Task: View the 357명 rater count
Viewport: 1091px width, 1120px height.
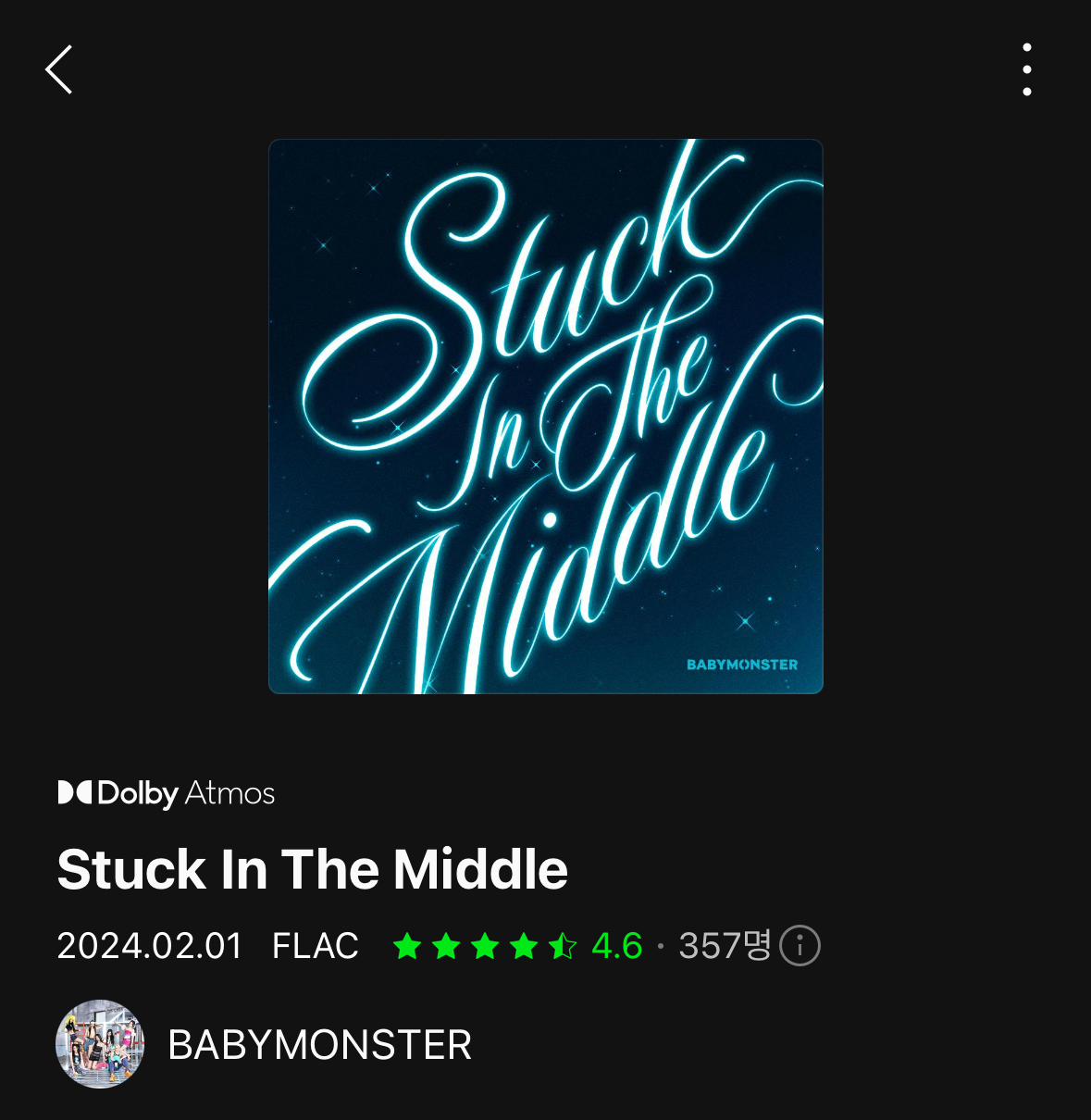Action: tap(725, 946)
